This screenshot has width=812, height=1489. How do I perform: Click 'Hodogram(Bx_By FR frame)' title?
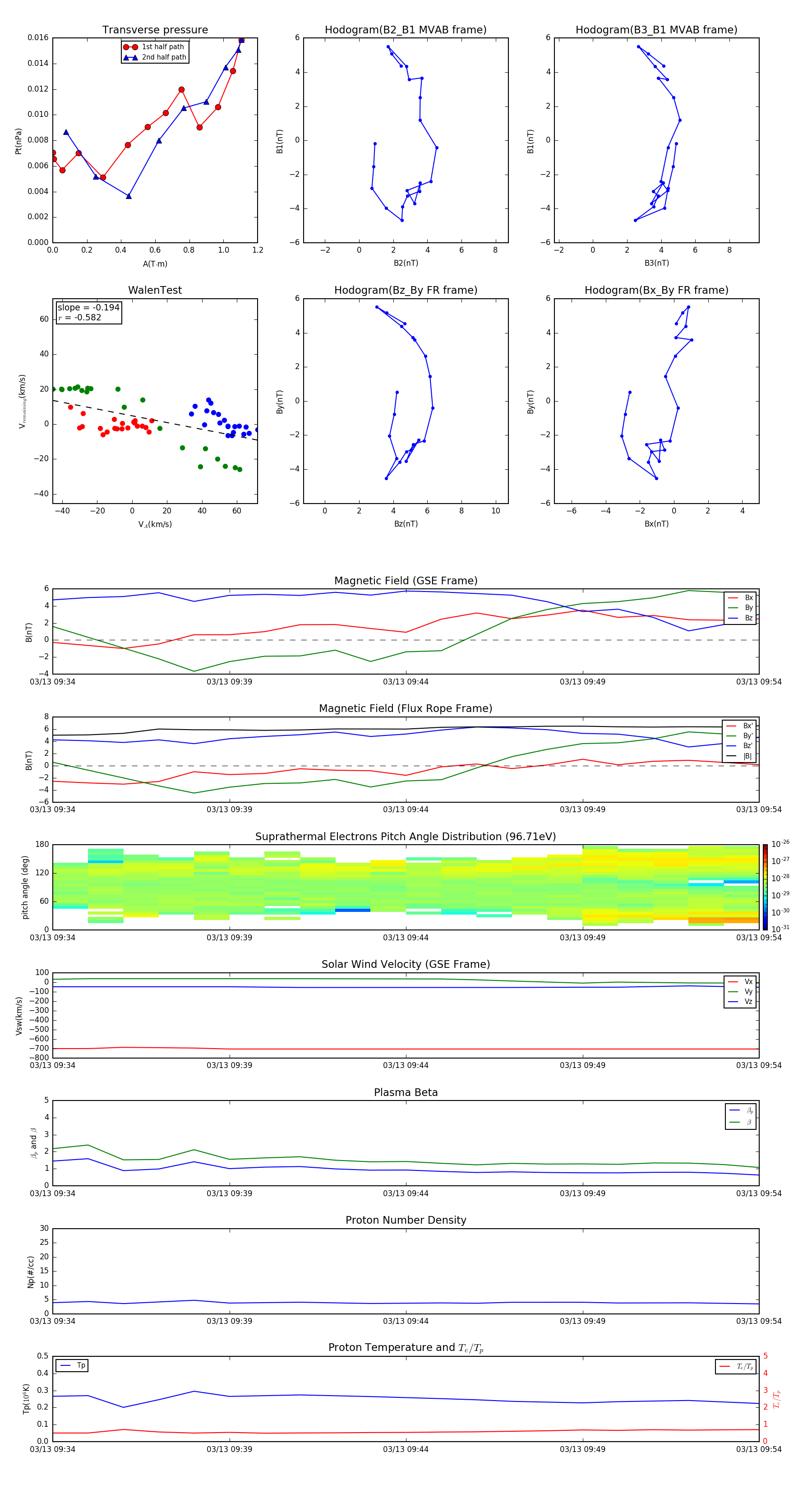pos(656,290)
